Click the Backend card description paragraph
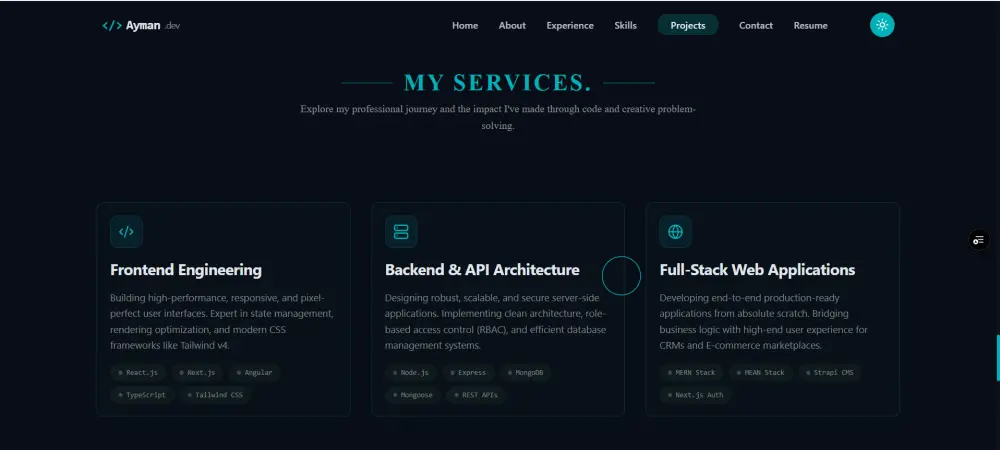This screenshot has height=450, width=1000. tap(496, 322)
